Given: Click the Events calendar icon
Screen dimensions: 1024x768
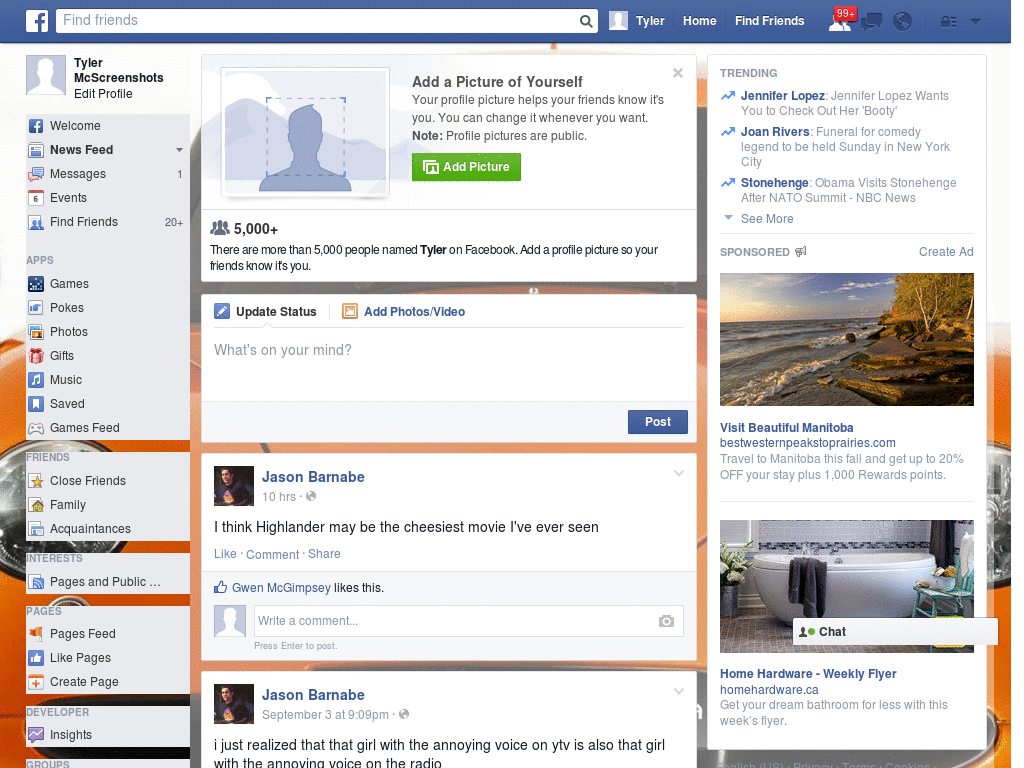Looking at the screenshot, I should pyautogui.click(x=36, y=198).
